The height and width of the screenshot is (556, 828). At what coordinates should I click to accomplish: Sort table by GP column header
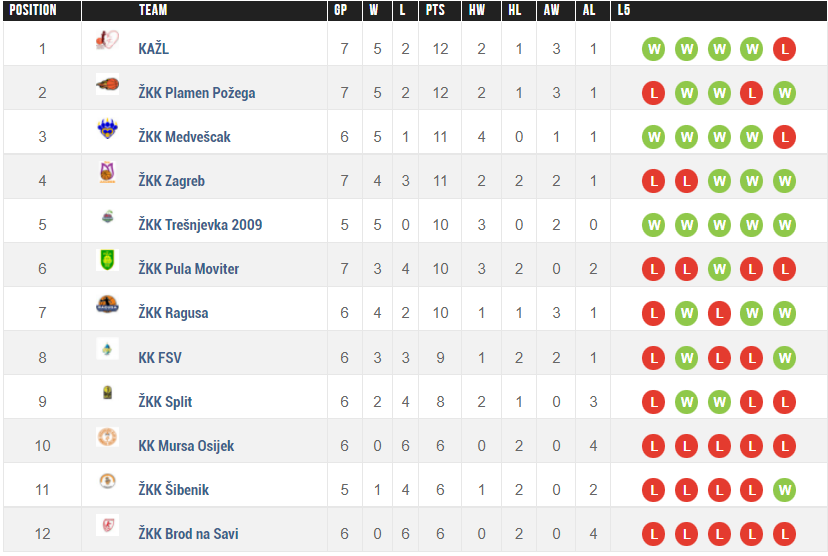tap(344, 10)
